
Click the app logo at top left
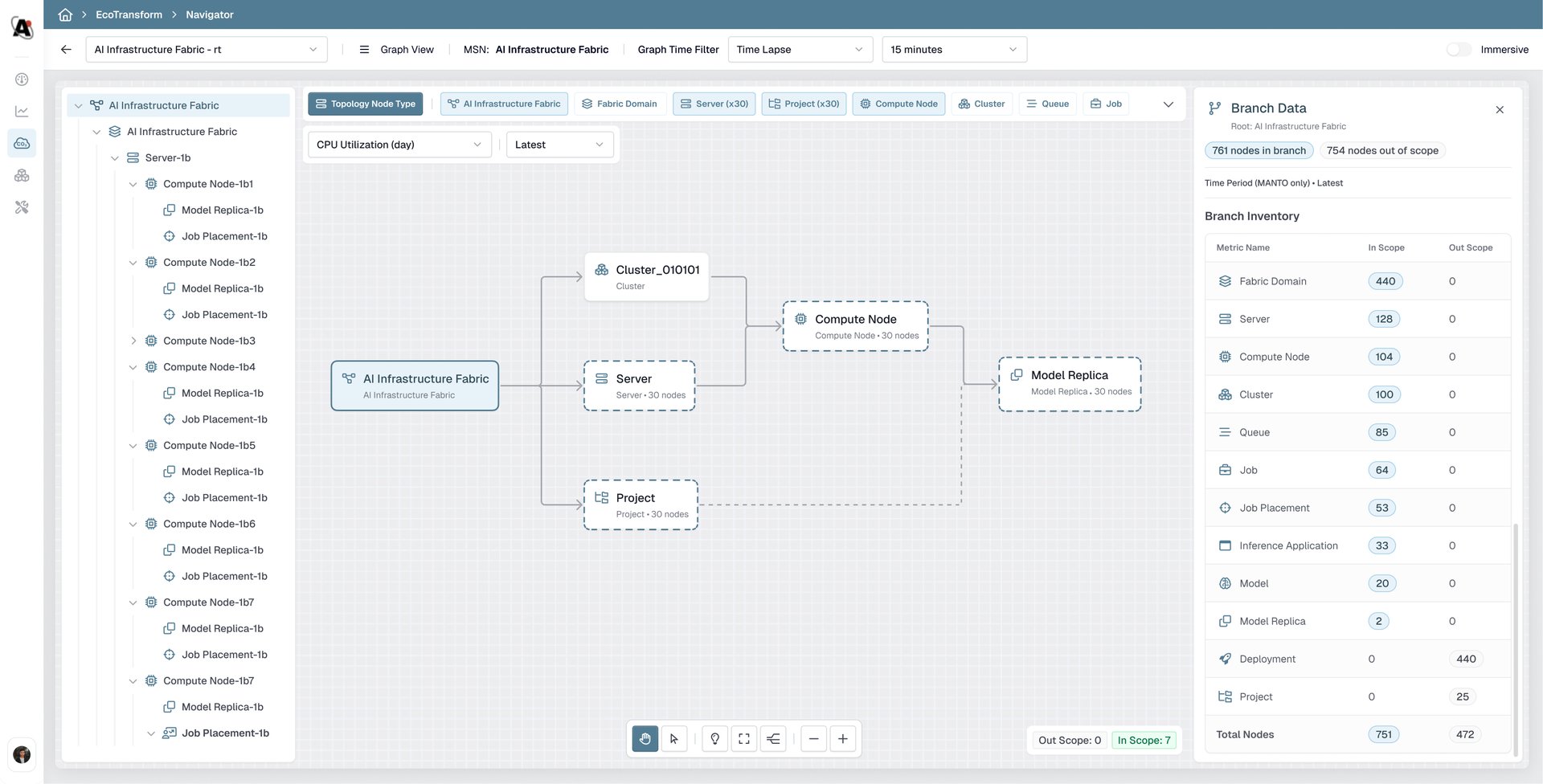[x=22, y=28]
